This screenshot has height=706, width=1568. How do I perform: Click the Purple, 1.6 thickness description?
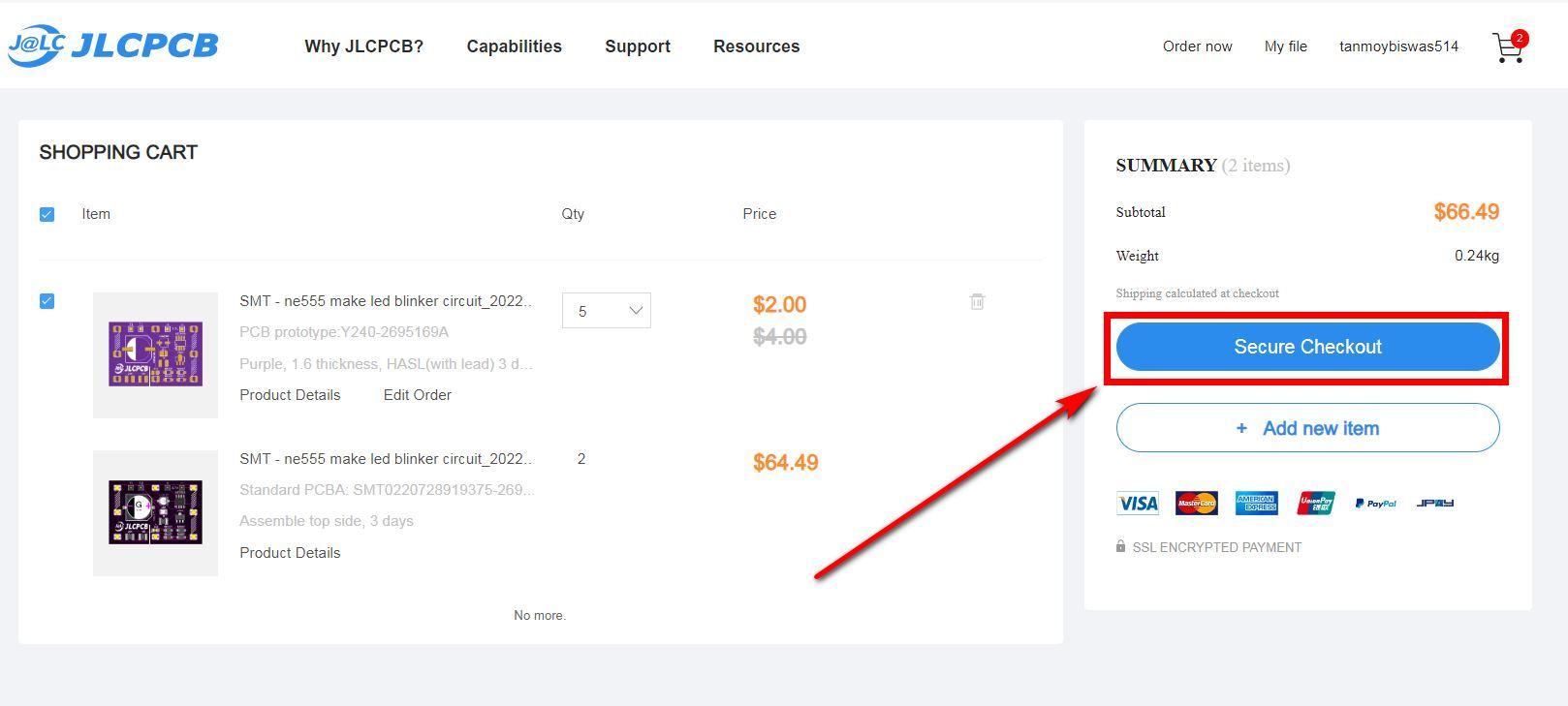pyautogui.click(x=387, y=364)
